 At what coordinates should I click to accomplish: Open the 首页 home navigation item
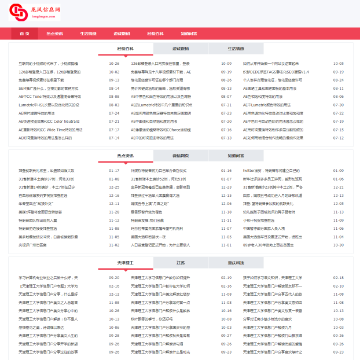click(x=24, y=34)
